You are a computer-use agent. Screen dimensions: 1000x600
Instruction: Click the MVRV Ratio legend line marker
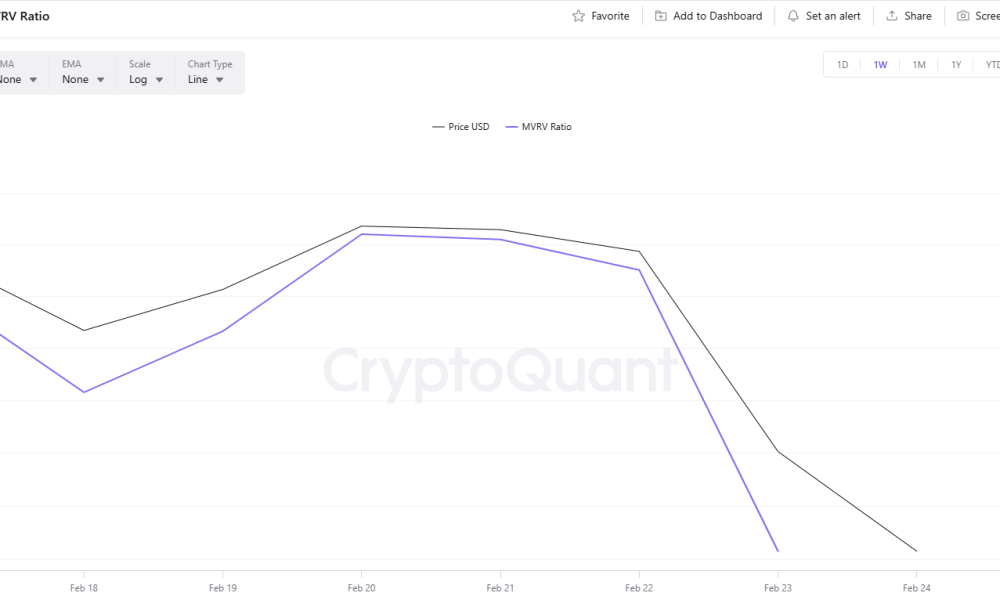click(x=513, y=126)
